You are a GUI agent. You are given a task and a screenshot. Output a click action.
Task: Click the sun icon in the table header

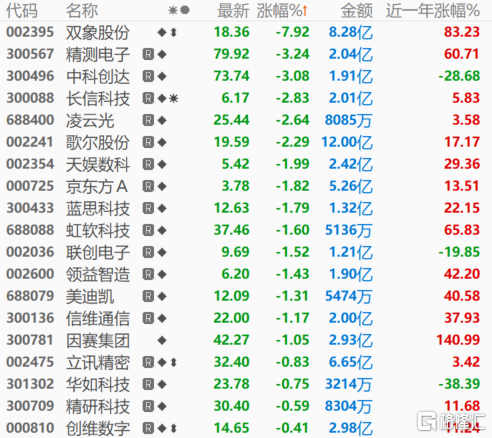click(x=173, y=11)
